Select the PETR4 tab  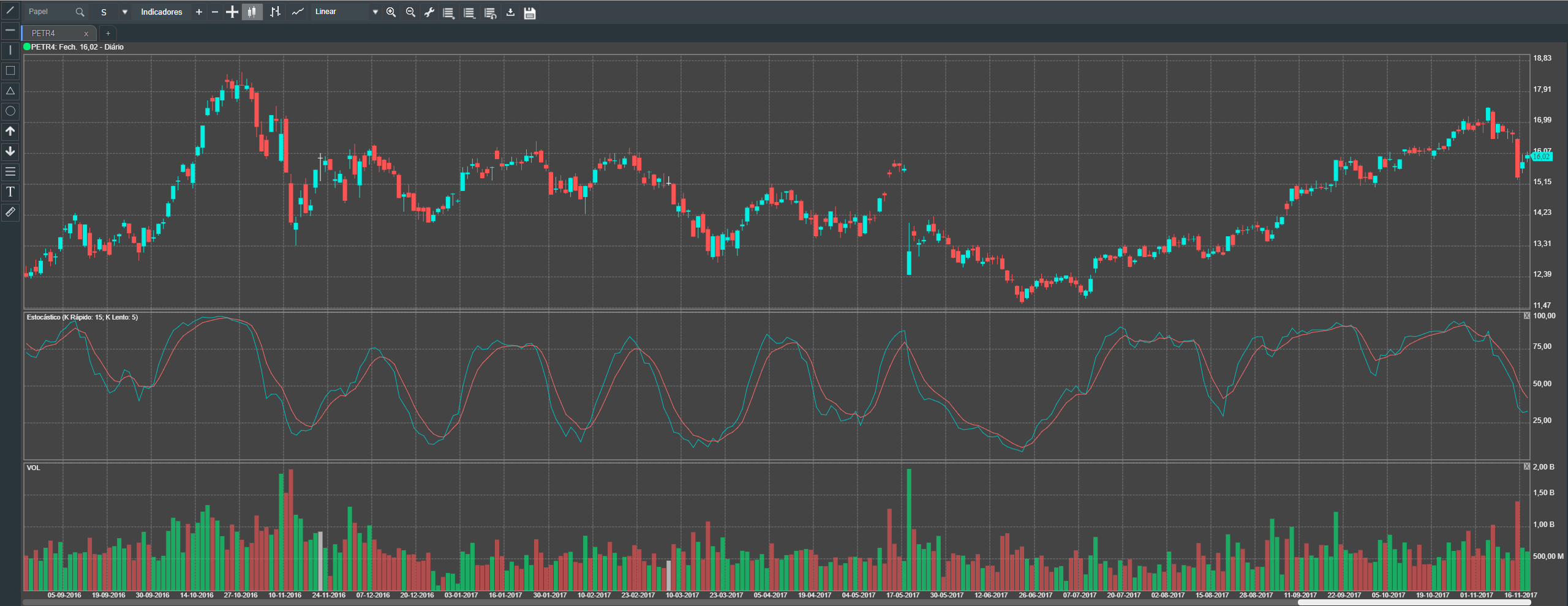pyautogui.click(x=58, y=33)
